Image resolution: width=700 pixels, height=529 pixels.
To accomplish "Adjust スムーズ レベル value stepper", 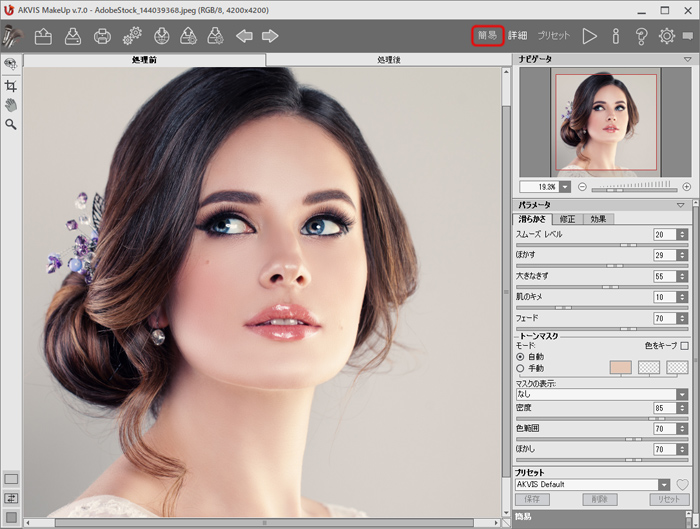I will tap(682, 234).
